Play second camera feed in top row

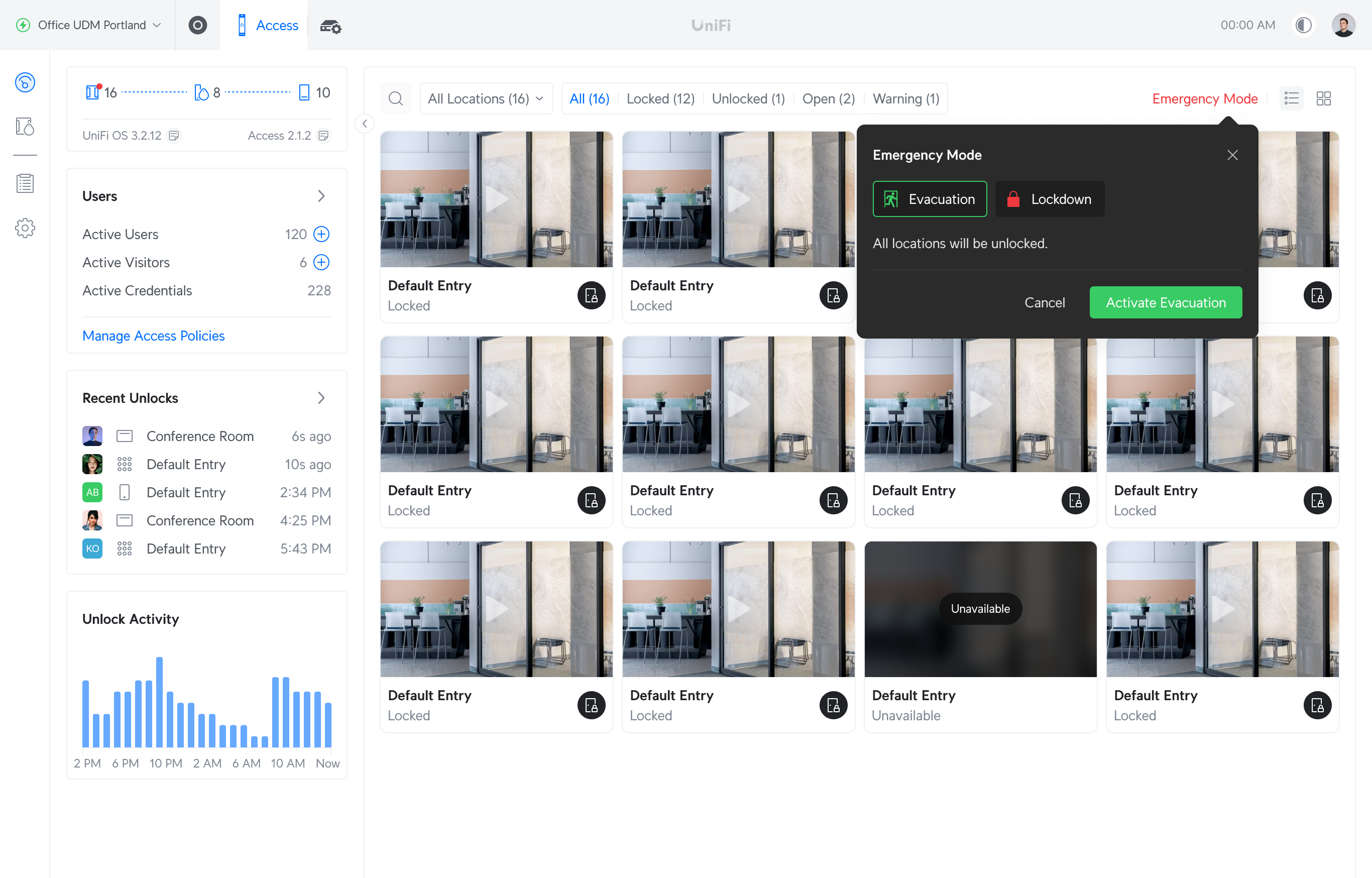pos(738,199)
